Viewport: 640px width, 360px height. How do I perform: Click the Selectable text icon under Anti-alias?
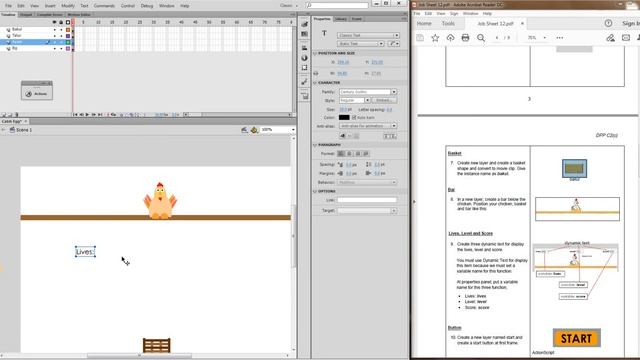[343, 136]
